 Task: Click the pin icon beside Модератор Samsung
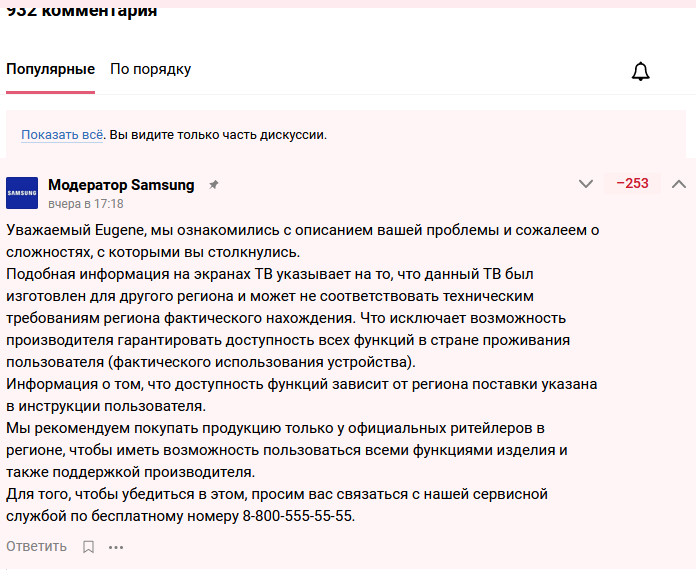[213, 185]
